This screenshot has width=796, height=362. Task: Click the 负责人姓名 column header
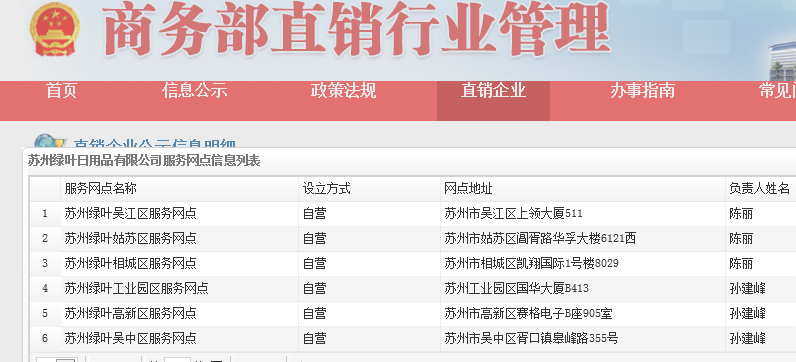760,189
